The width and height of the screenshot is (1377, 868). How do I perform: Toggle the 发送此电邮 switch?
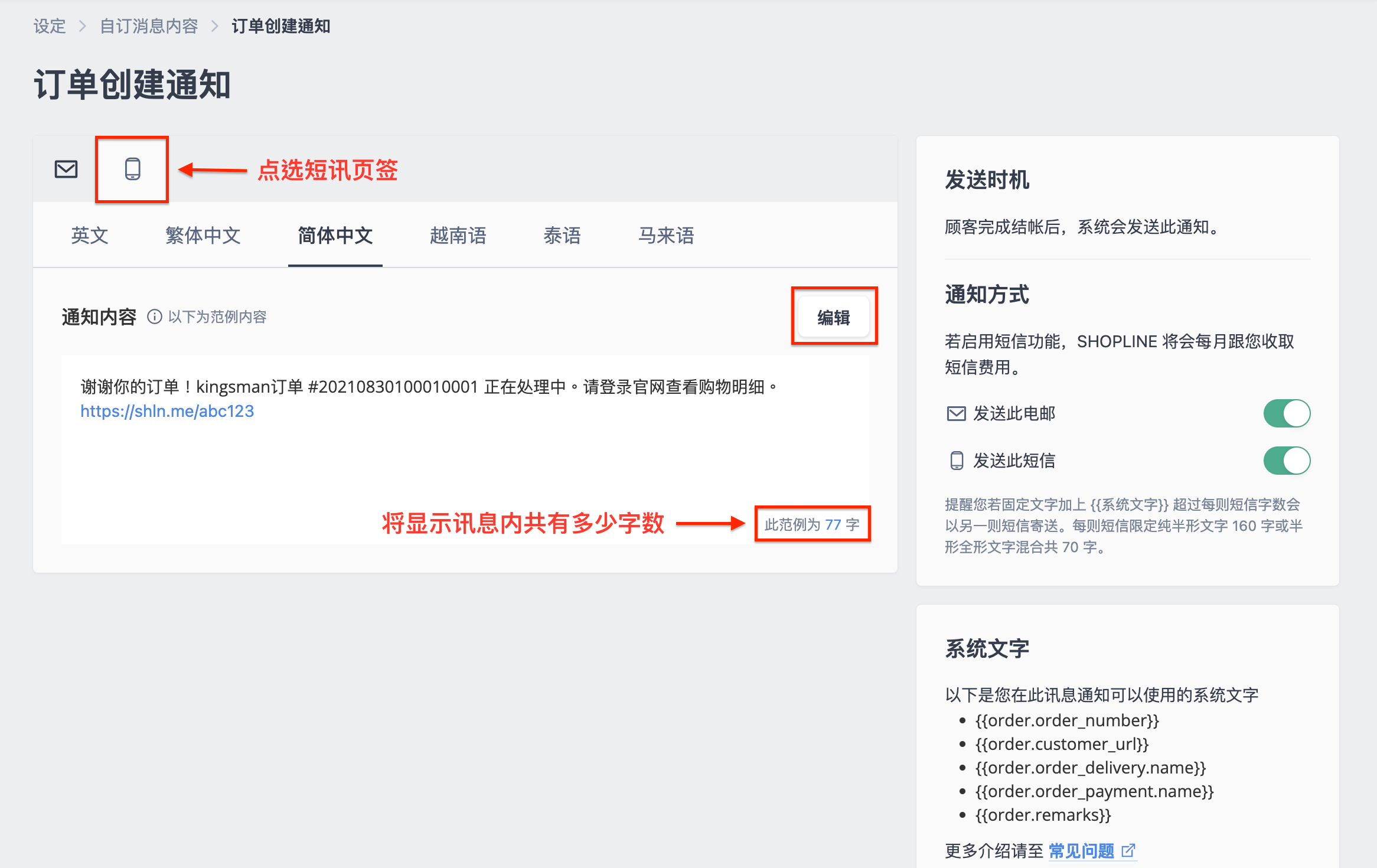point(1287,413)
